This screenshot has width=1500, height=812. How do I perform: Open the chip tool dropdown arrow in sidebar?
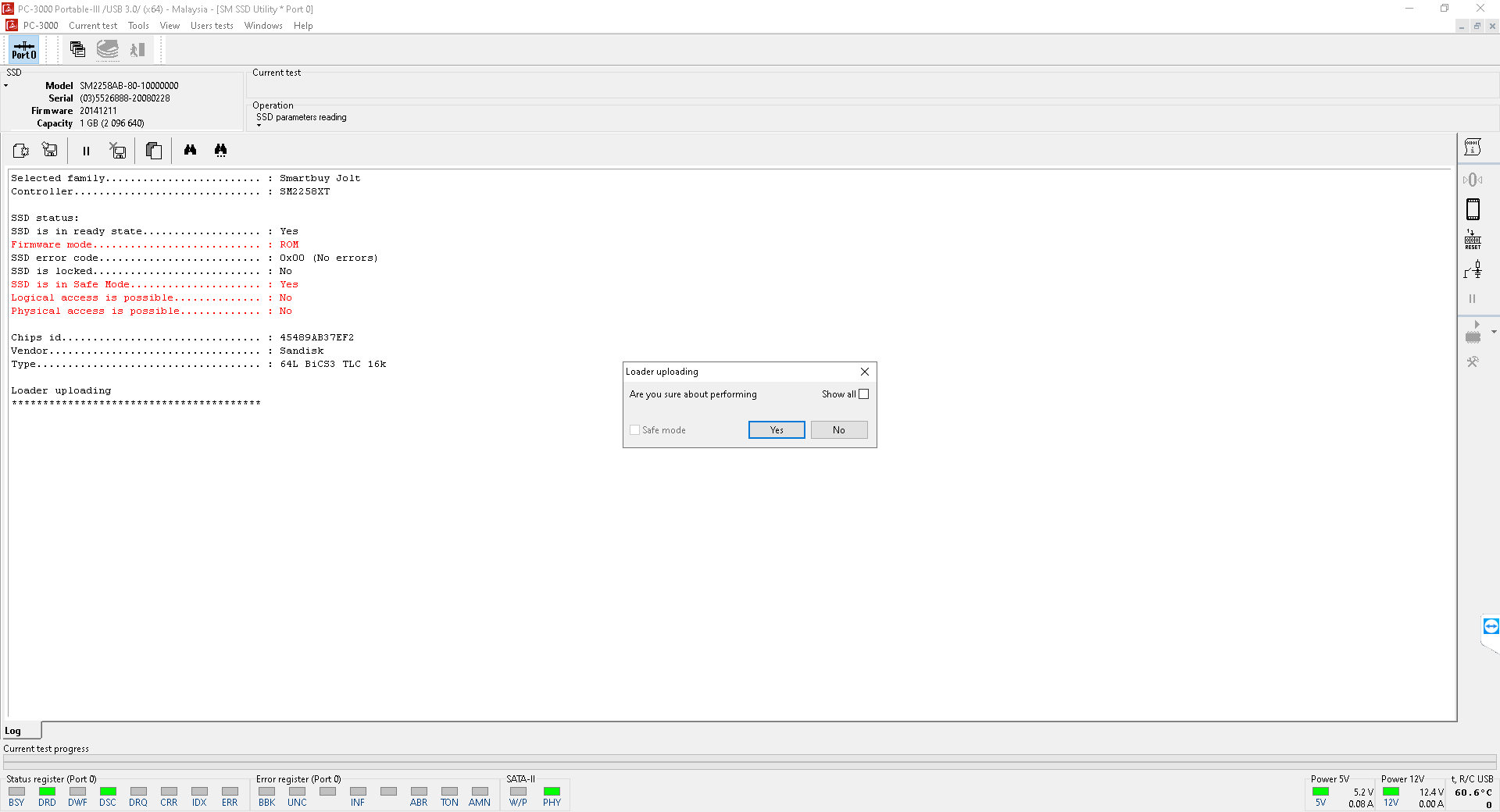coord(1494,332)
